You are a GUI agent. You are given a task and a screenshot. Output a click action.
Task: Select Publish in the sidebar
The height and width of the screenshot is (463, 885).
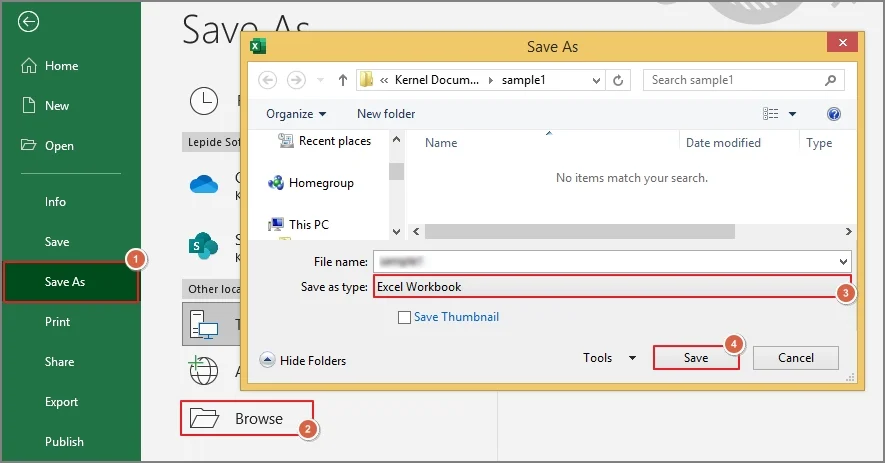[64, 442]
